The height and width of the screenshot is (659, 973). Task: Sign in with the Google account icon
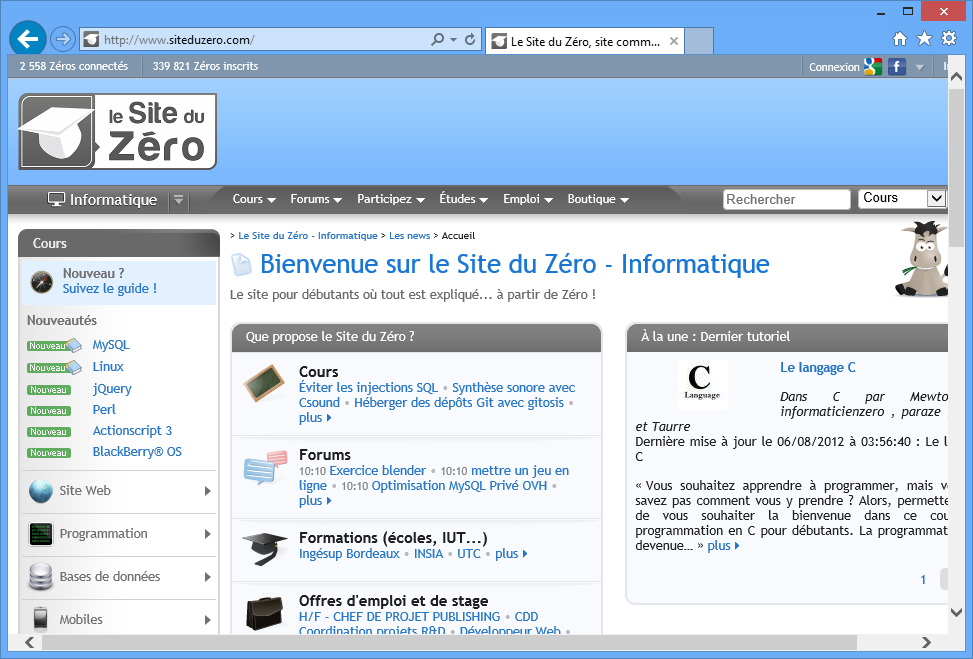(873, 66)
